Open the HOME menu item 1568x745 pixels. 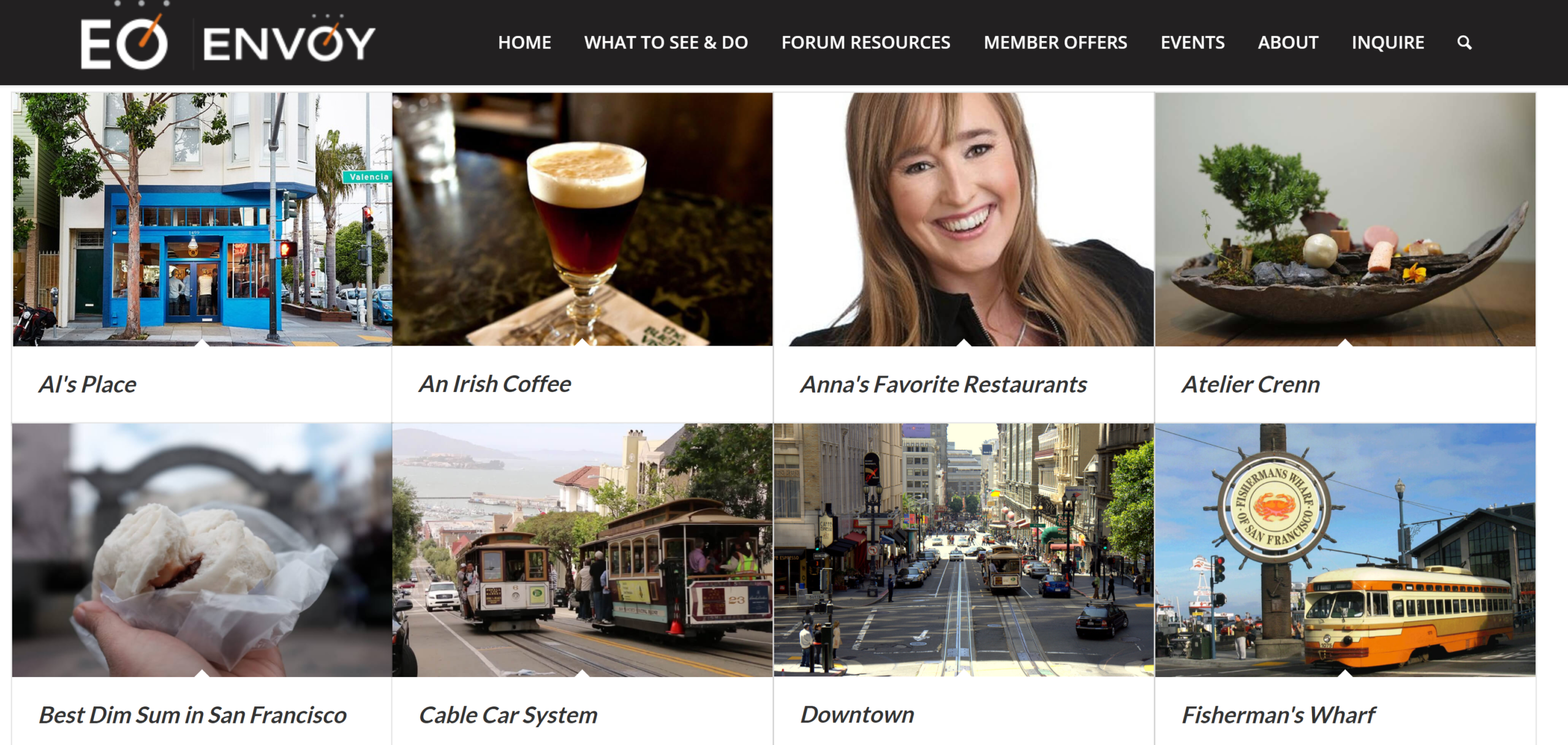click(524, 42)
